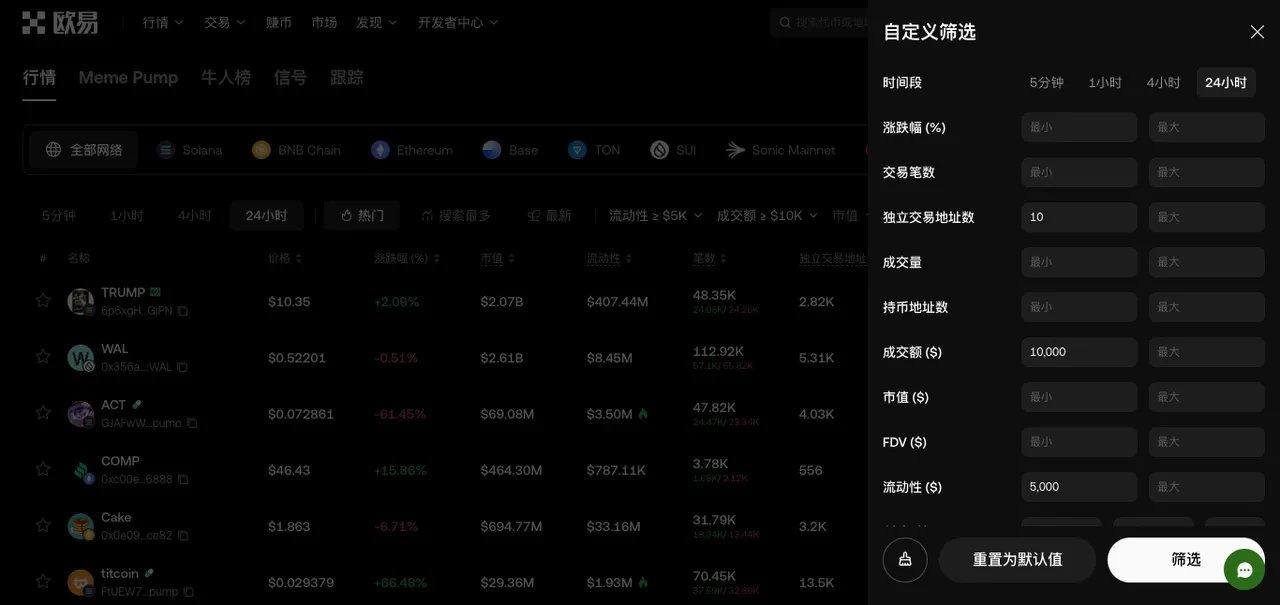Select 1小时 in the filter panel 时间段
The width and height of the screenshot is (1280, 605).
tap(1105, 83)
